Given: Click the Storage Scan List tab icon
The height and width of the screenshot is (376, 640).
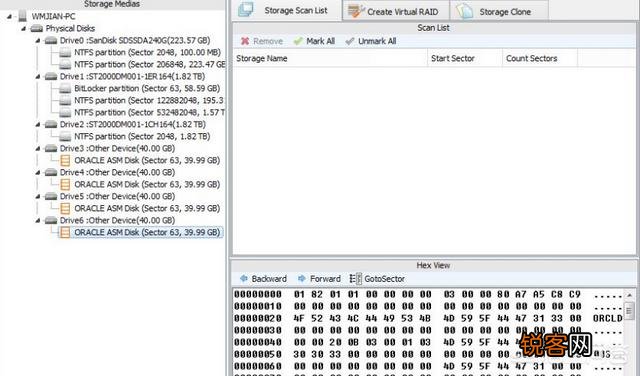Looking at the screenshot, I should (246, 9).
